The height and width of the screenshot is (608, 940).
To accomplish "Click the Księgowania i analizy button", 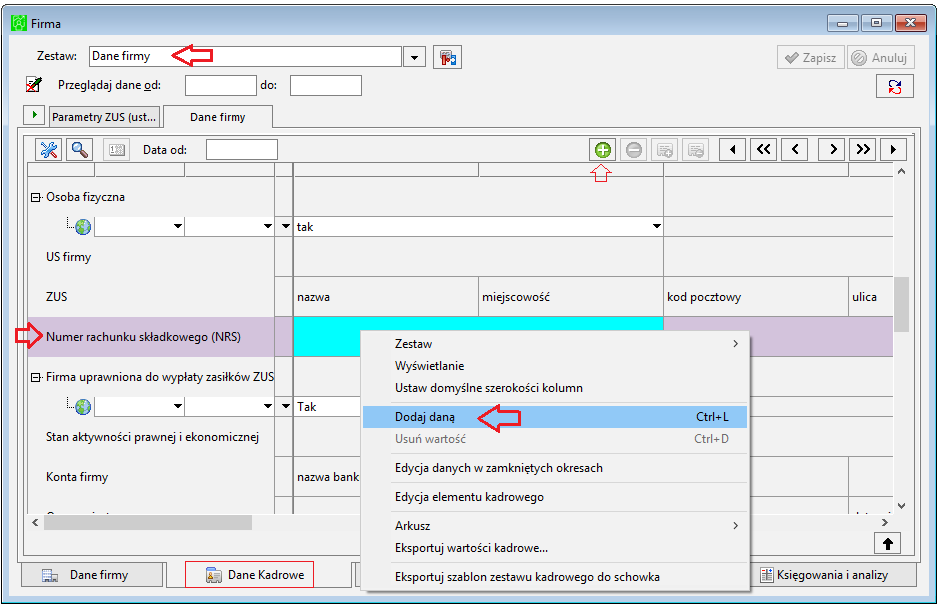I will (833, 575).
